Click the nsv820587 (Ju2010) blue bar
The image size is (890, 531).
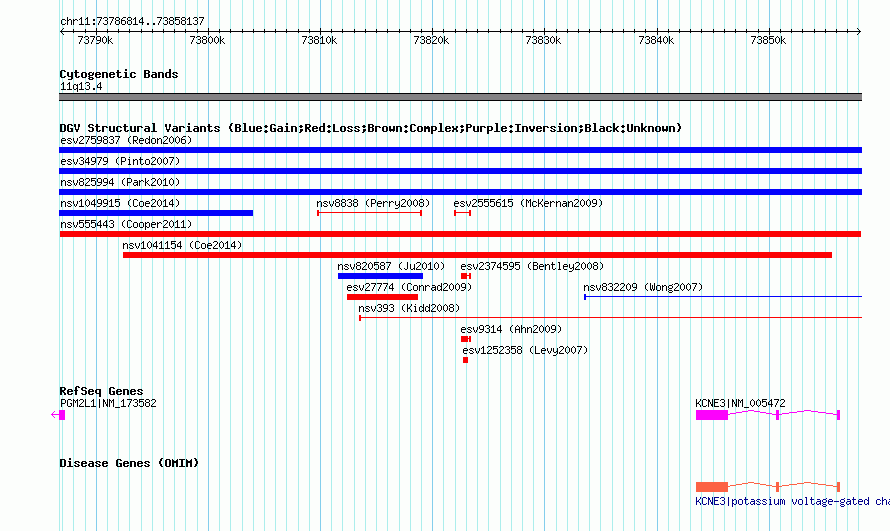point(380,276)
